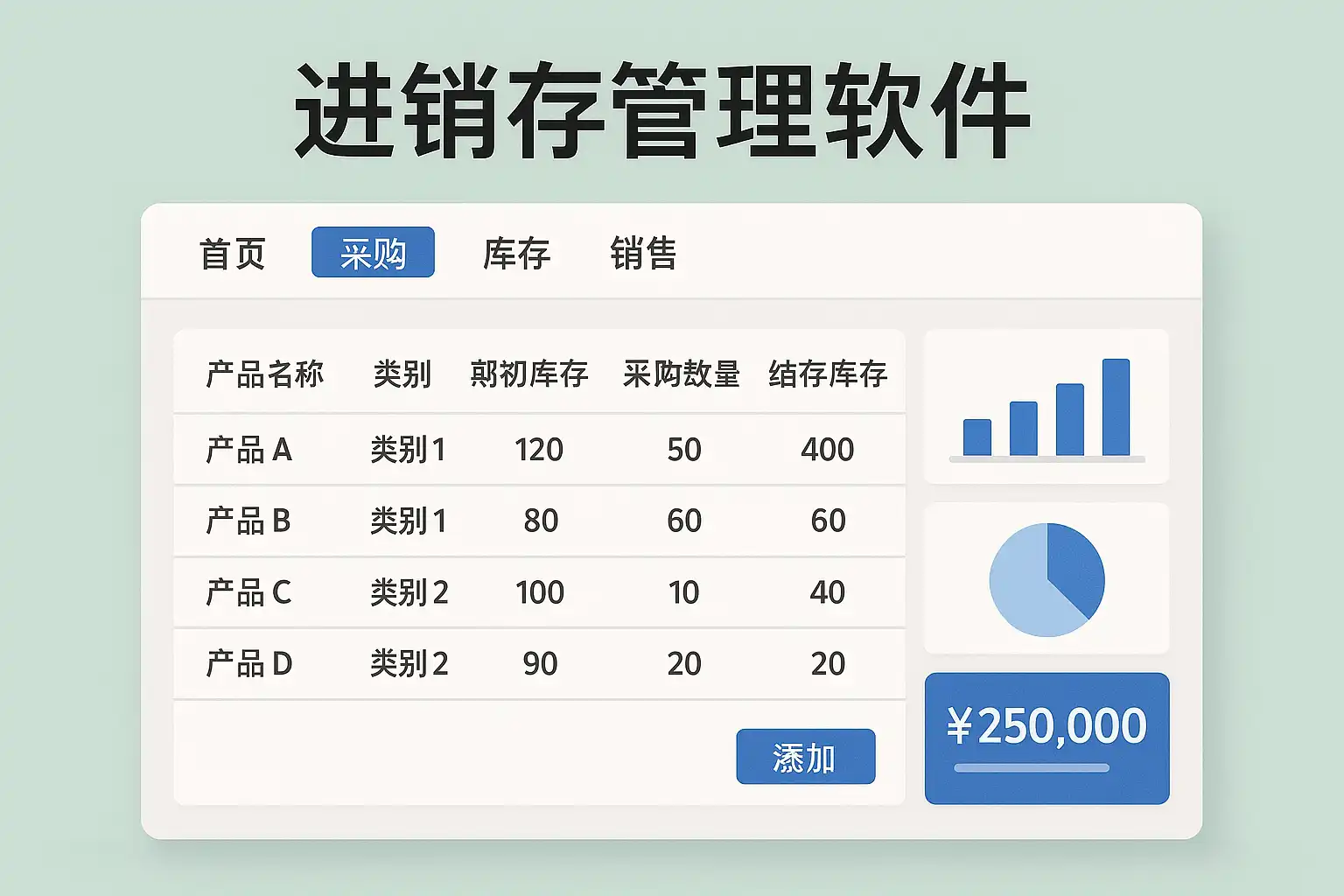Image resolution: width=1344 pixels, height=896 pixels.
Task: Click the 添加 button
Action: [806, 756]
